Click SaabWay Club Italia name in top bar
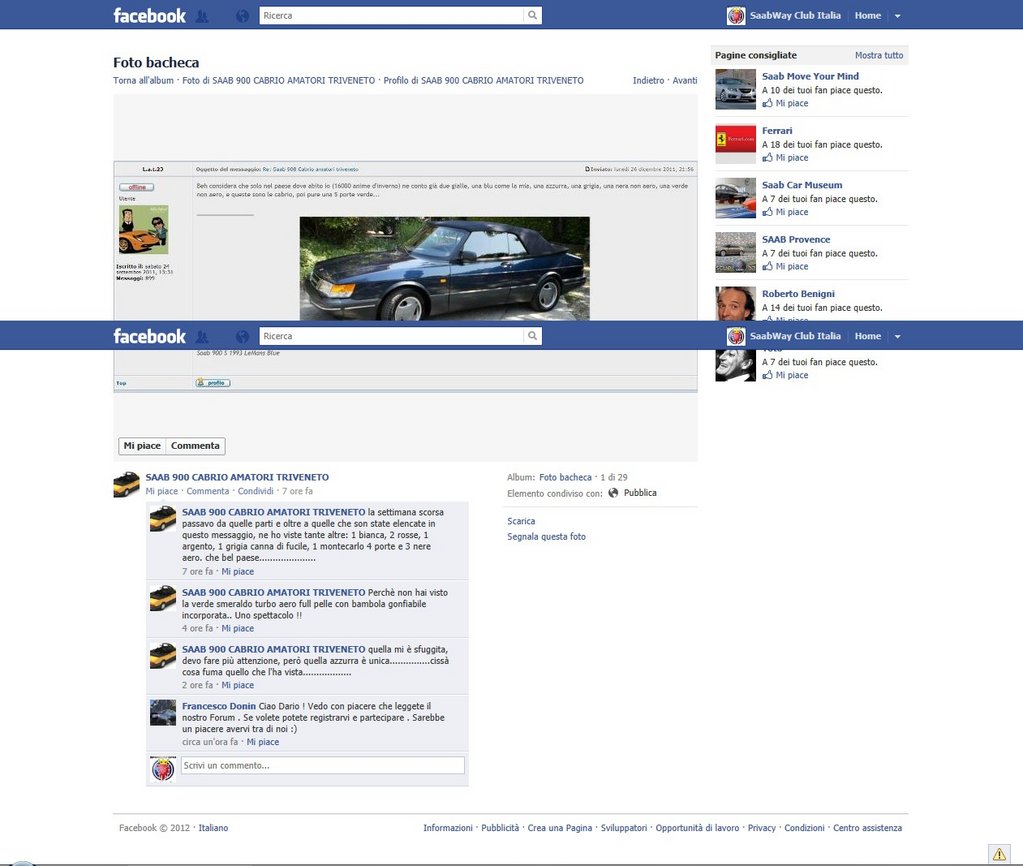 795,16
